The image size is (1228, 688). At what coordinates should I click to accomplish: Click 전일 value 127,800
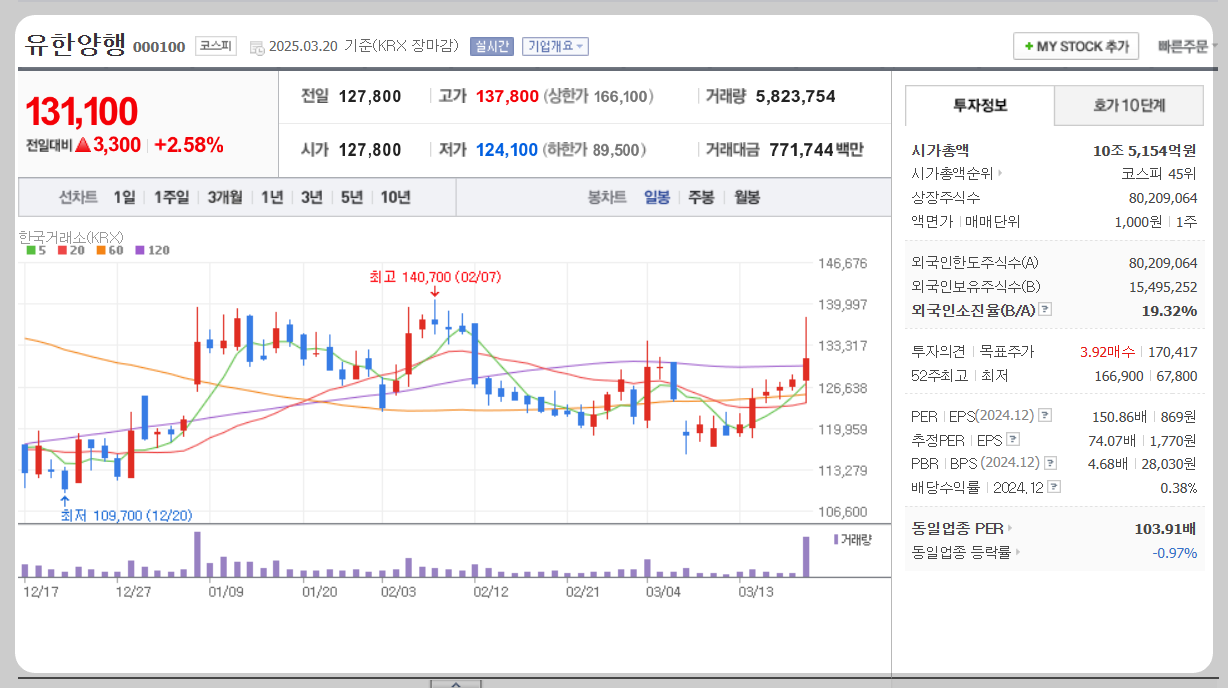coord(370,96)
